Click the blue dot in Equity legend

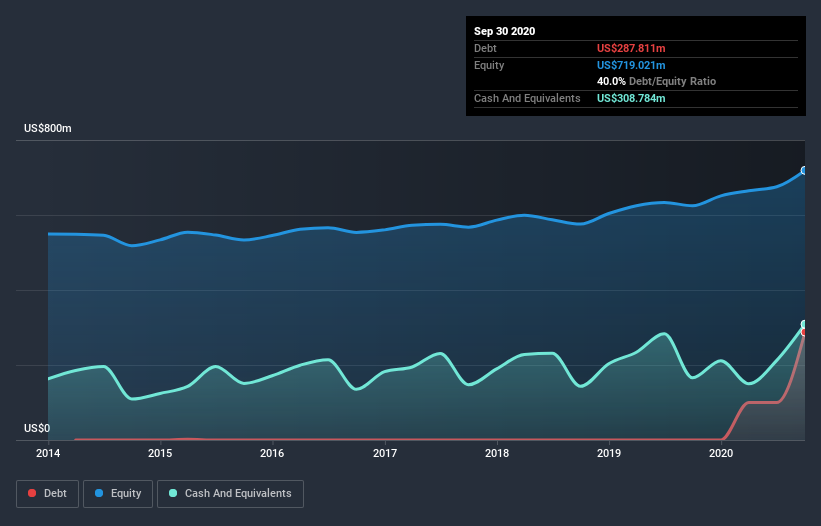(x=99, y=493)
